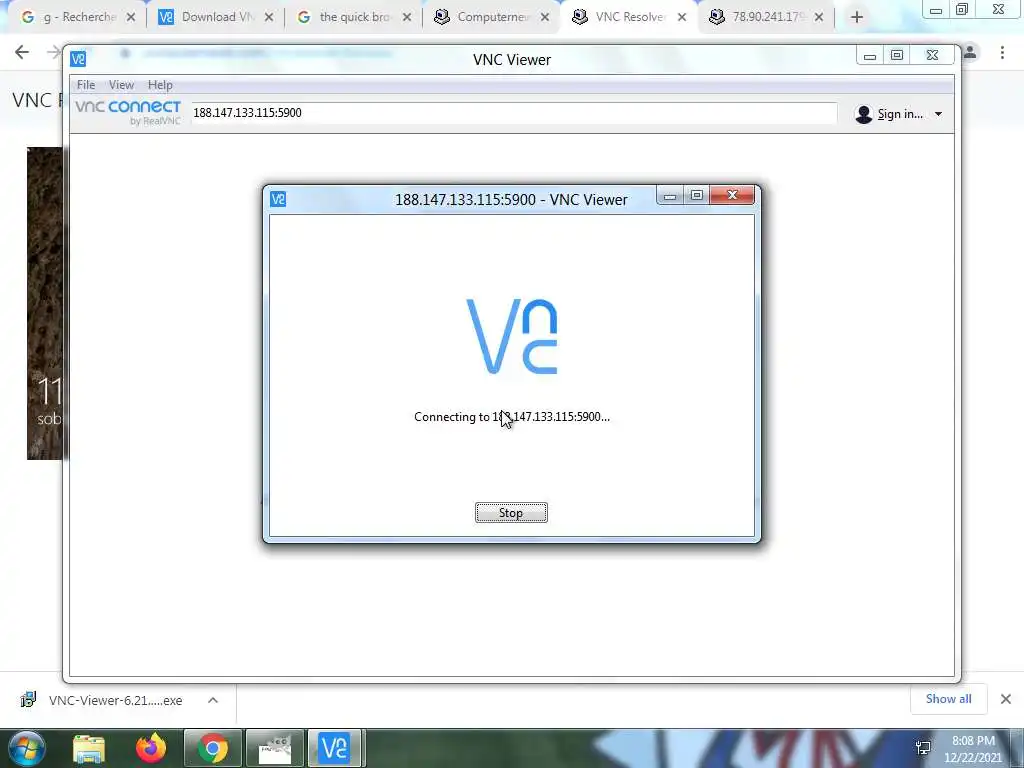Viewport: 1024px width, 768px height.
Task: Click Show all downloads in Chrome
Action: tap(948, 699)
